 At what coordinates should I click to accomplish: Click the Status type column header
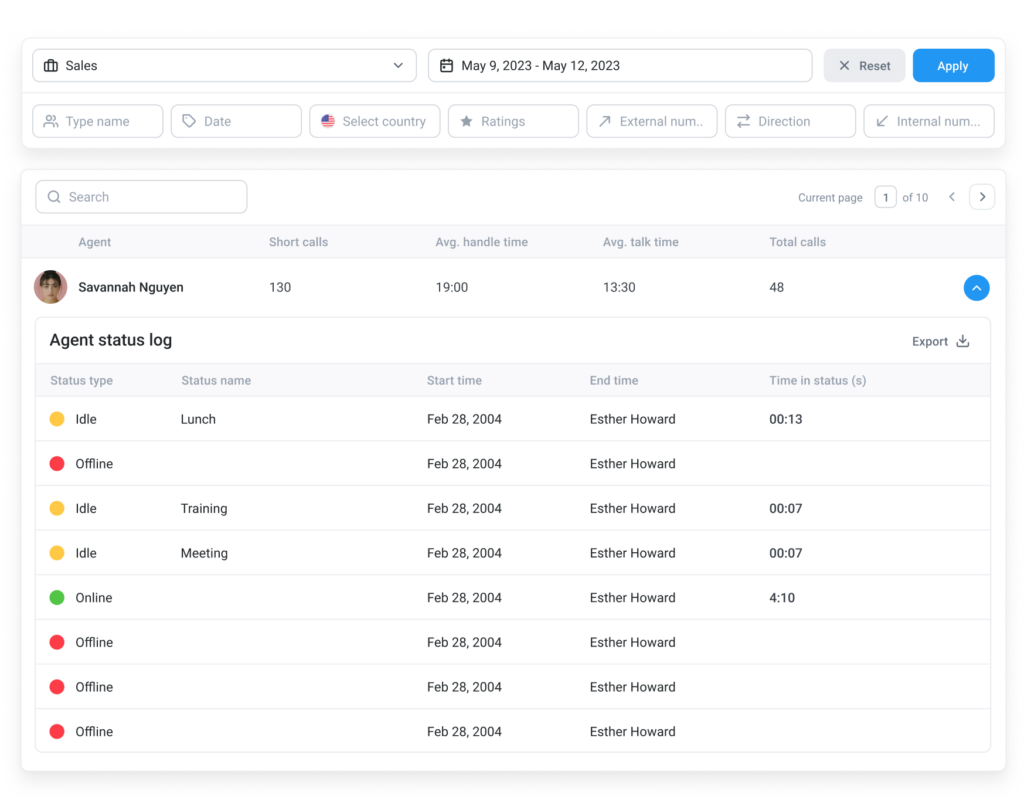pyautogui.click(x=82, y=381)
